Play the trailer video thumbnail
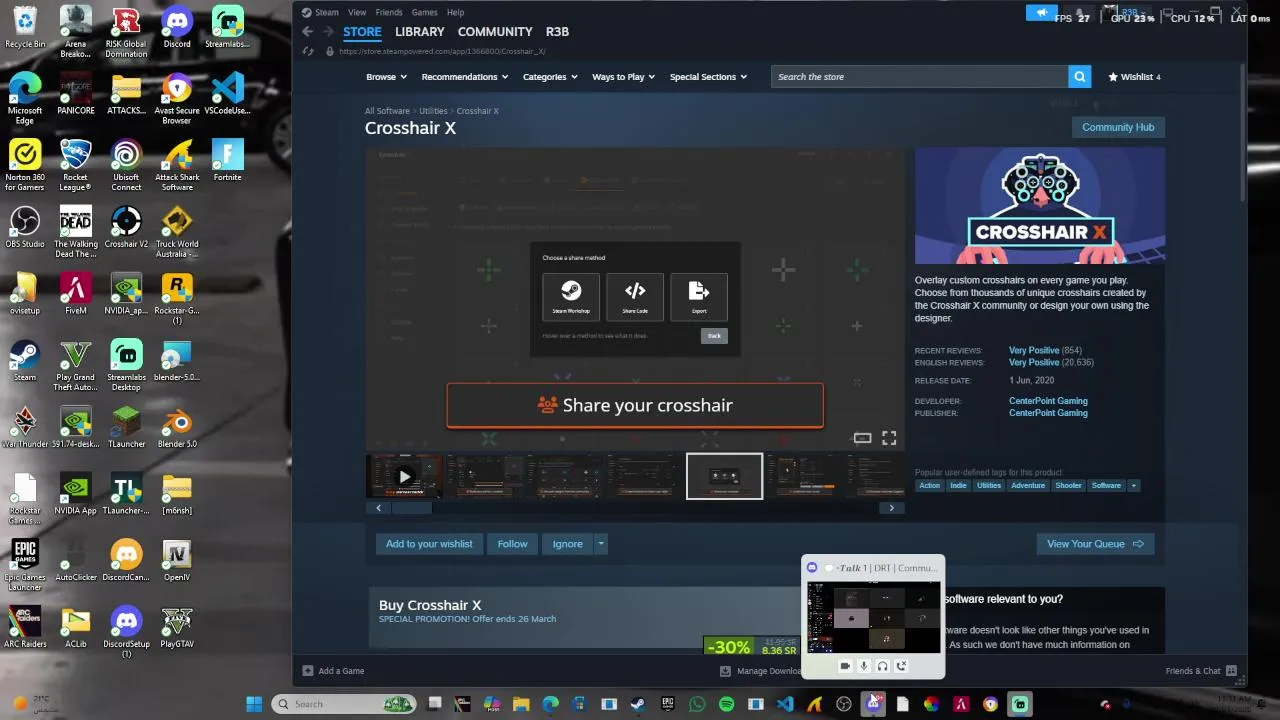 404,476
